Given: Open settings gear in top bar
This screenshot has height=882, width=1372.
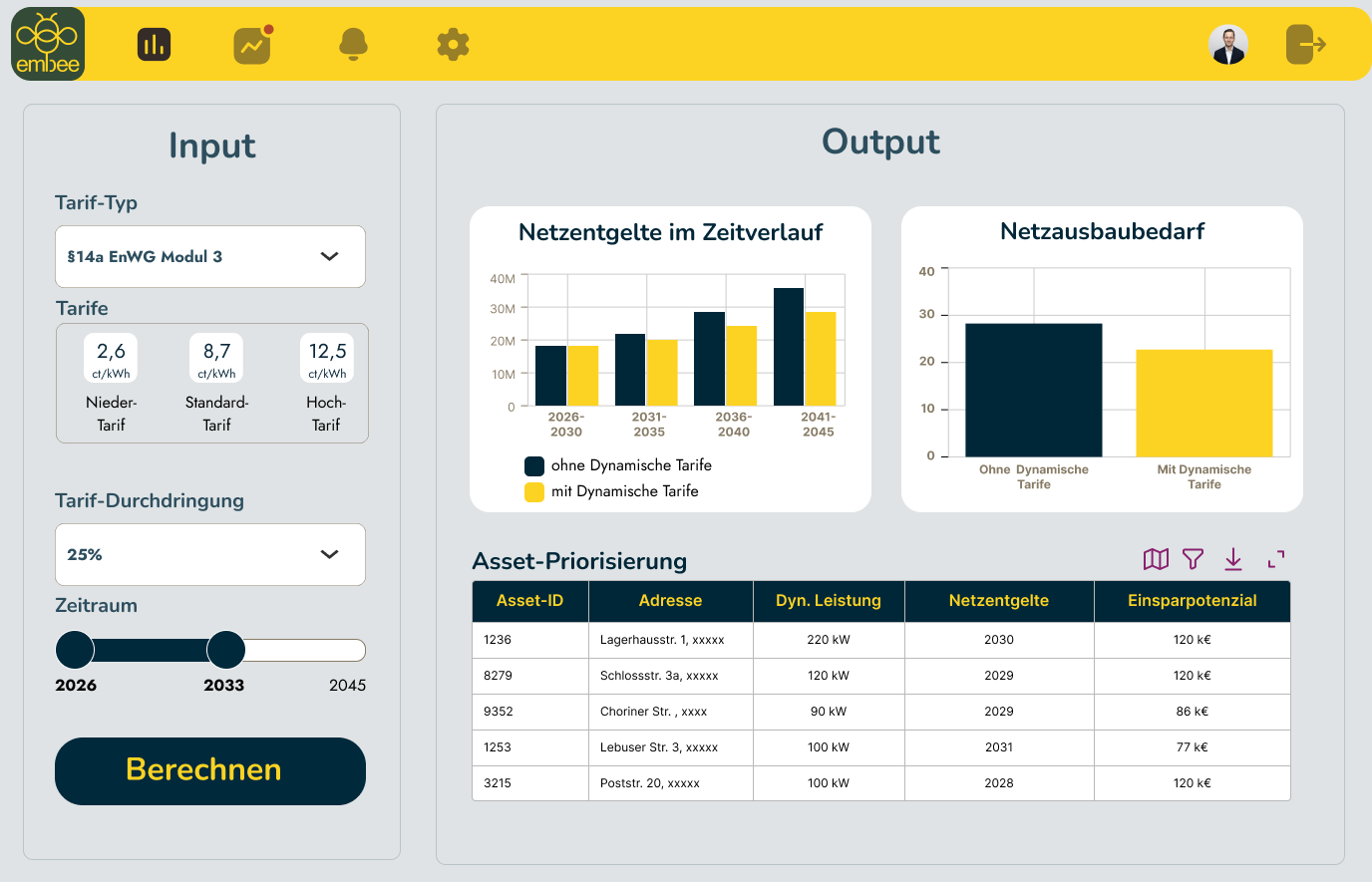Looking at the screenshot, I should (453, 45).
